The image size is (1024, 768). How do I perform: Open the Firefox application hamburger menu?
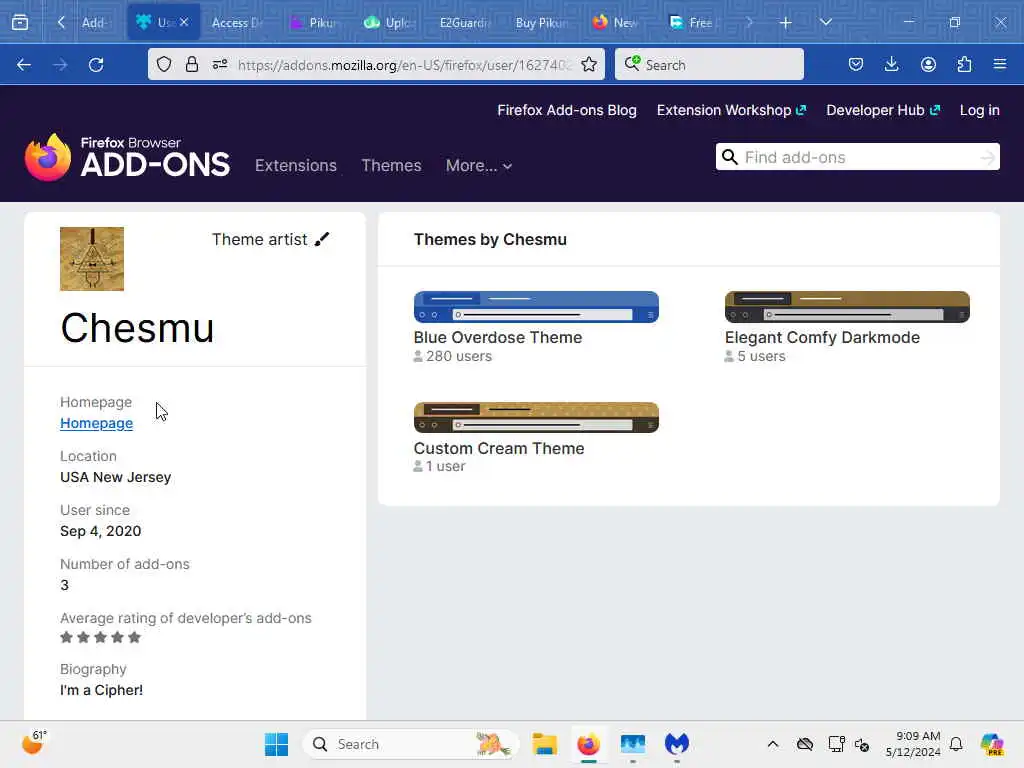click(1000, 64)
